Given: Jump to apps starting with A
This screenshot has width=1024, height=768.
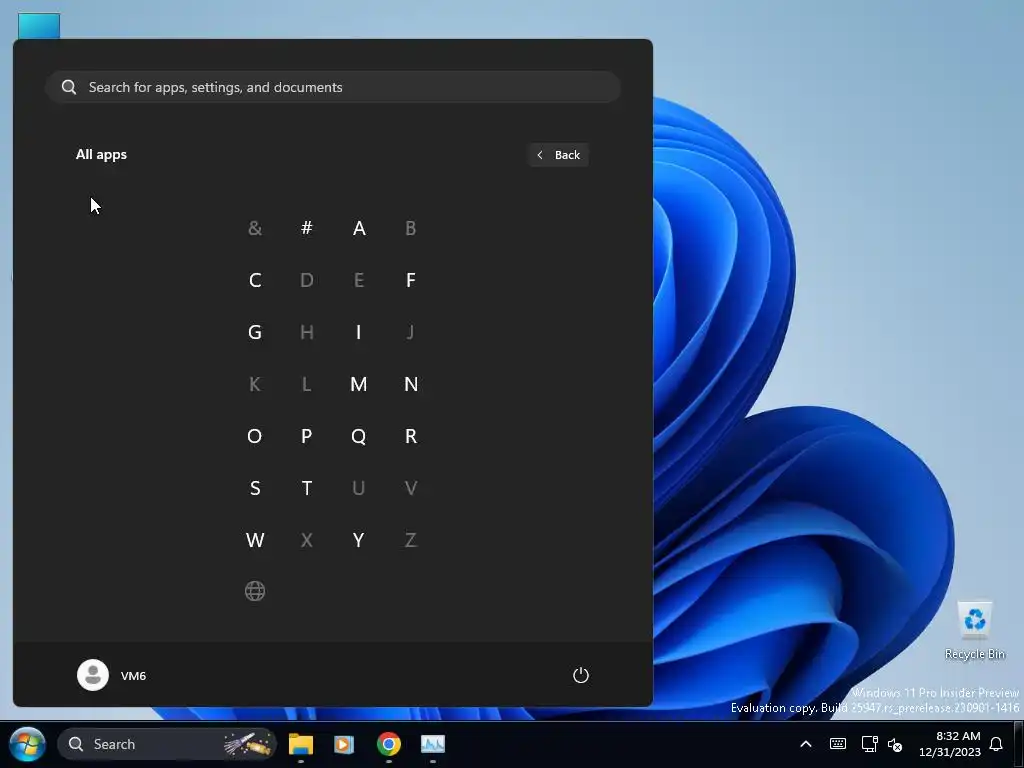Looking at the screenshot, I should [359, 228].
